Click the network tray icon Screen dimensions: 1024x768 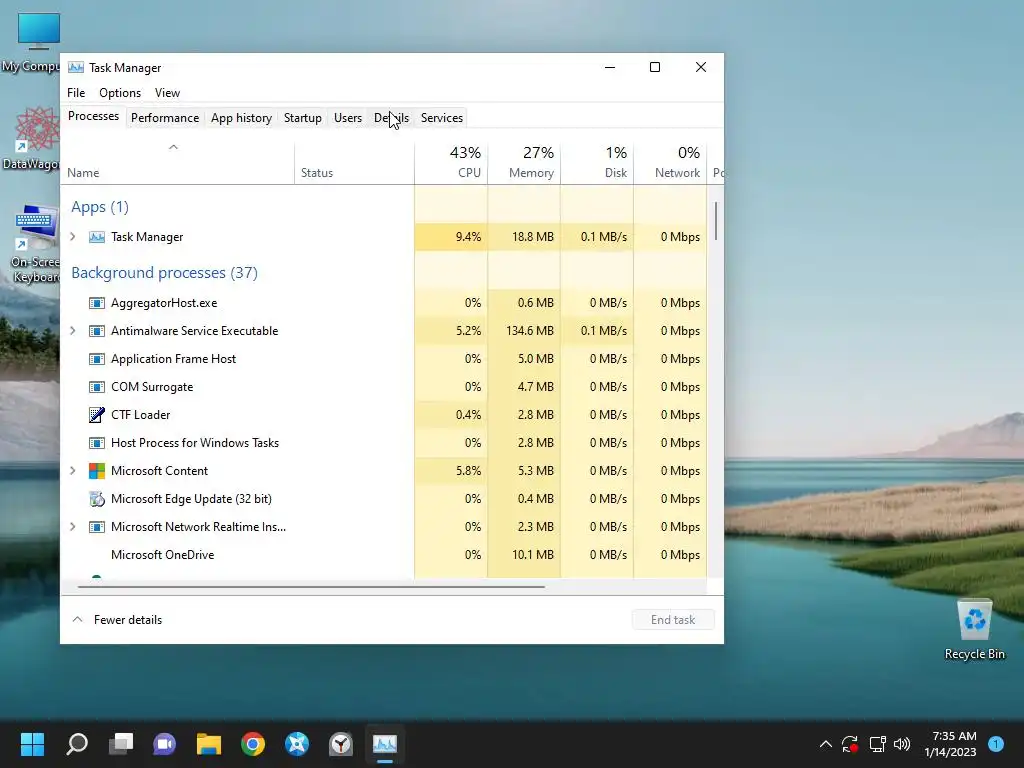click(x=877, y=744)
